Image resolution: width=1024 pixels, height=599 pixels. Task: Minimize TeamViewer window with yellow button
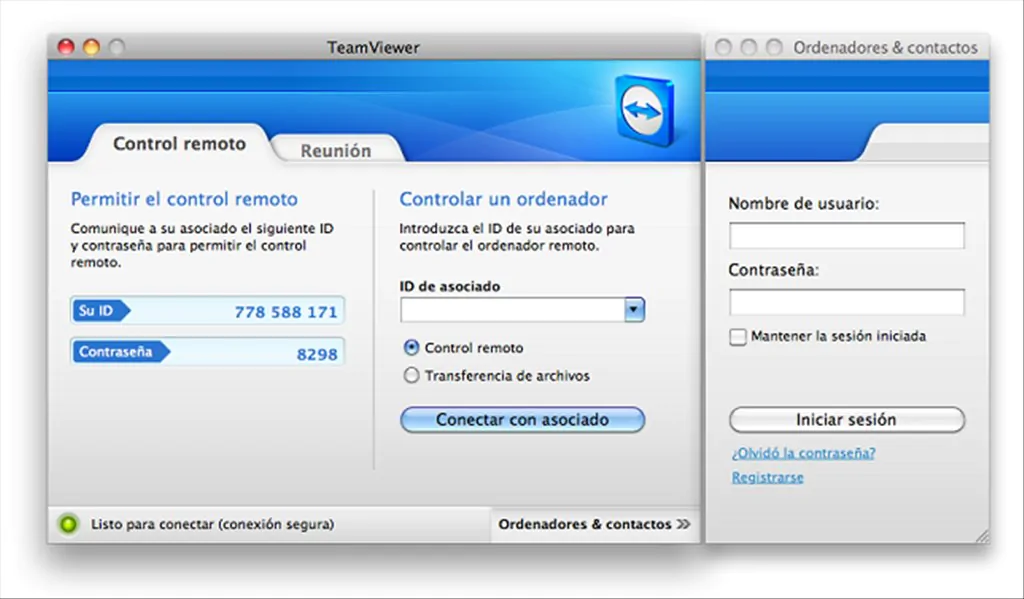[x=91, y=47]
